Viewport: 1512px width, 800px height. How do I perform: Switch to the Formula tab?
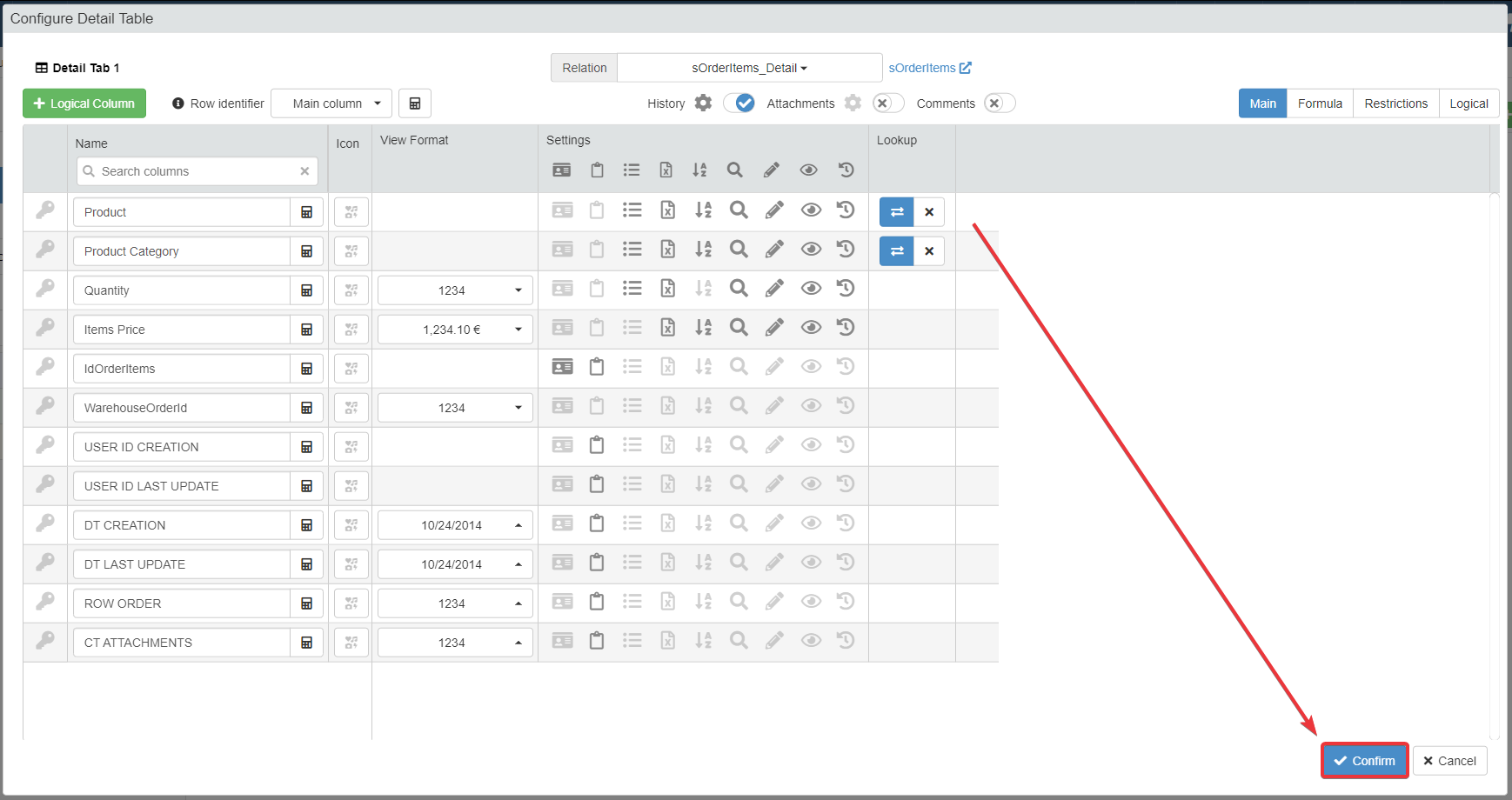coord(1319,103)
